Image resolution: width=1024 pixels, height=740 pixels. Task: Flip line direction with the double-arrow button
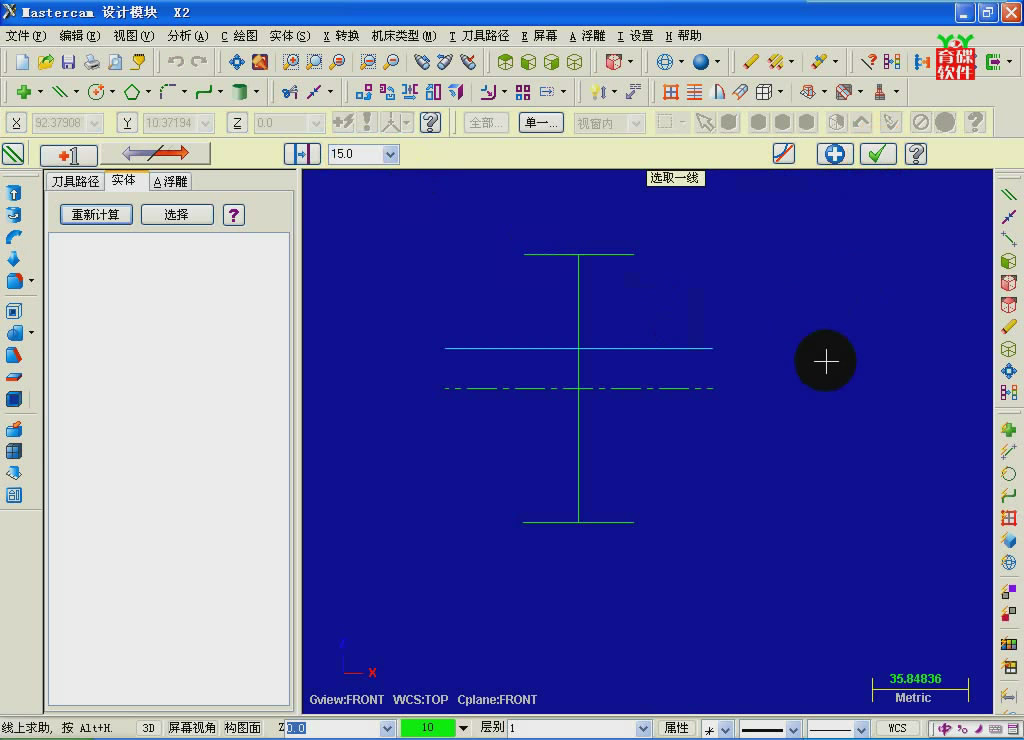click(x=155, y=153)
